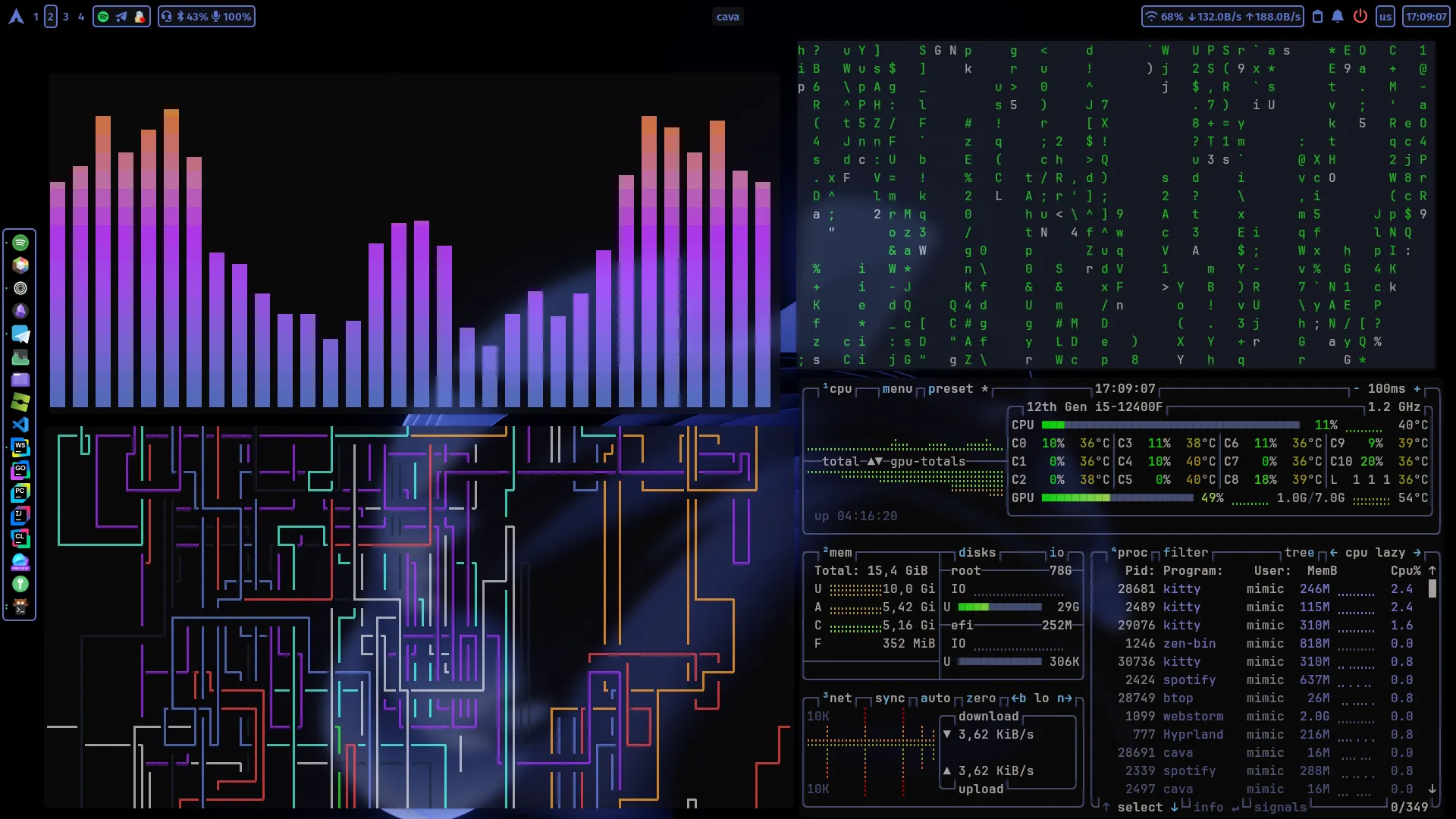Select process 2424 spotify row
Viewport: 1456px width, 819px height.
[1265, 680]
